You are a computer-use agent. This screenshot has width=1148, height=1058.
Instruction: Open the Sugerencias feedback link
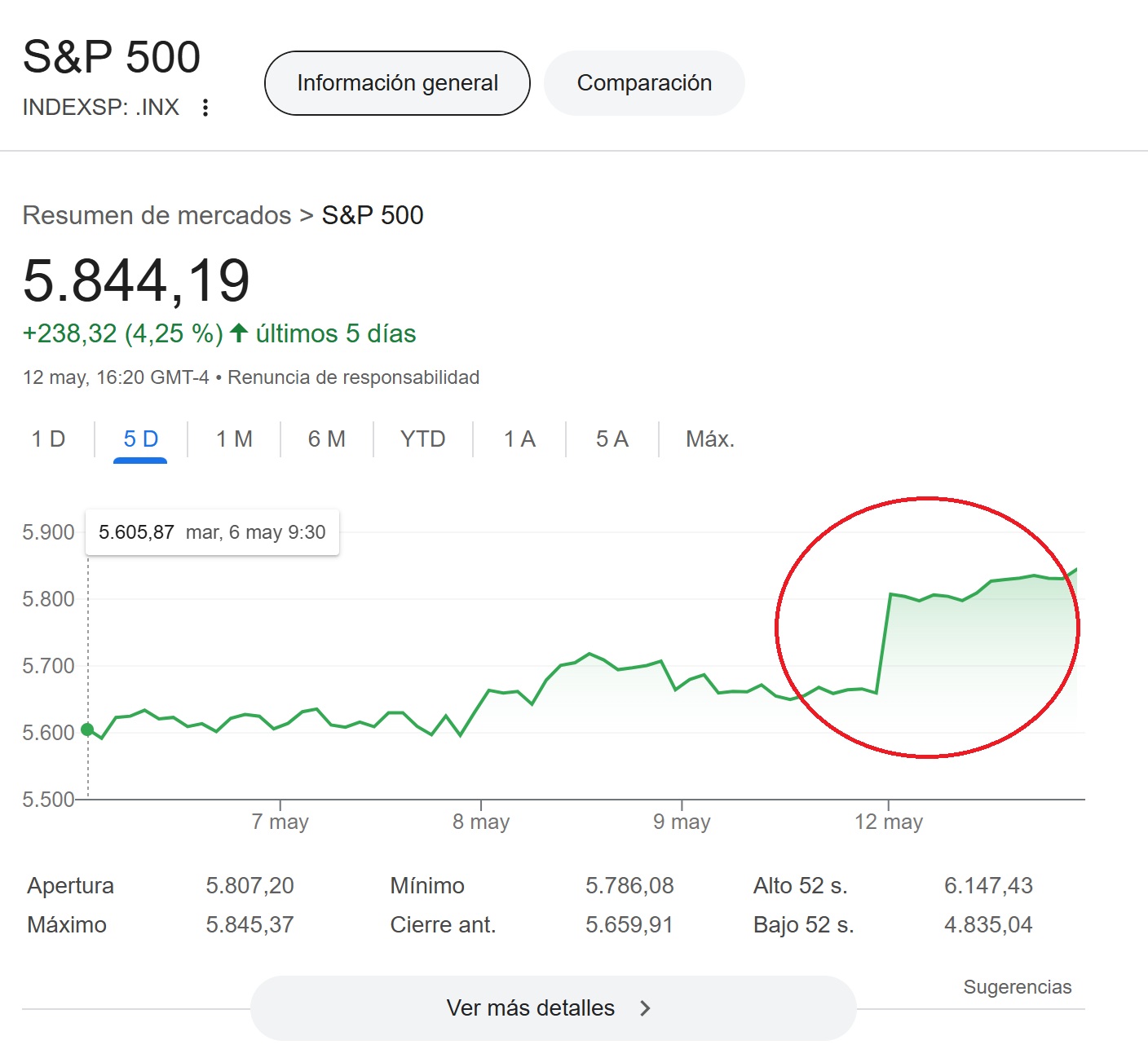pyautogui.click(x=1017, y=987)
